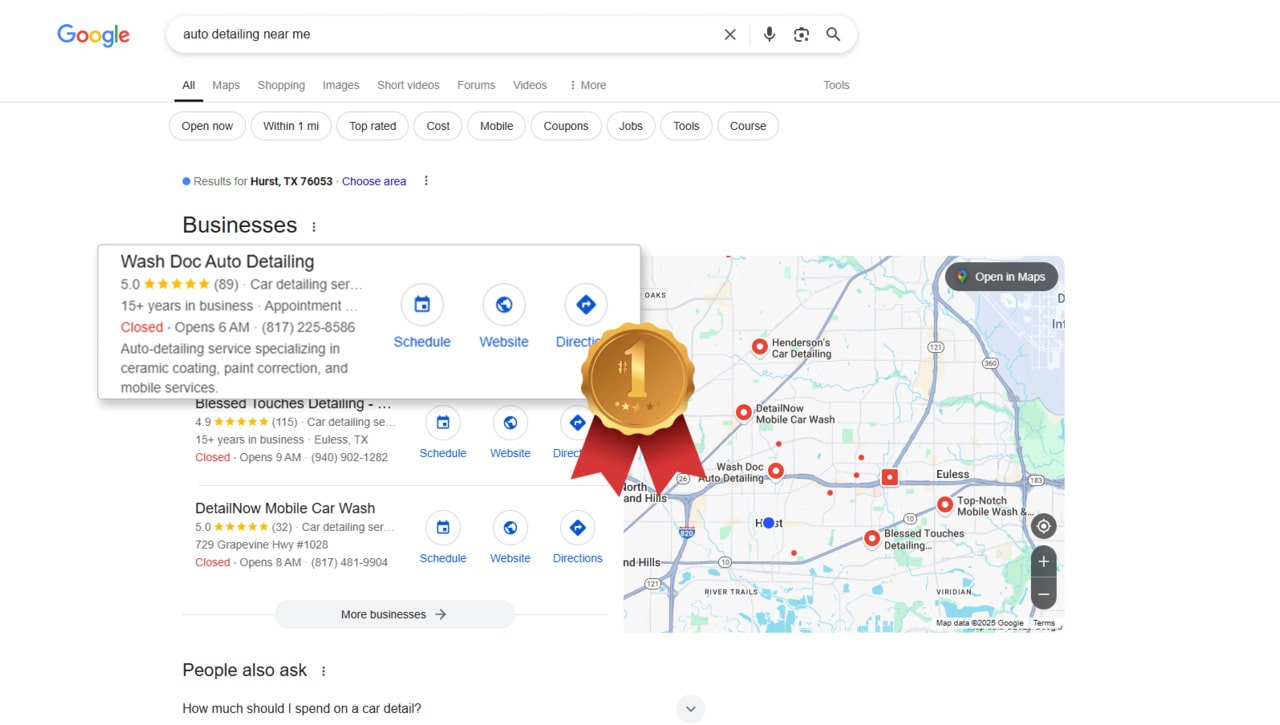The image size is (1280, 725).
Task: Center map on my location icon
Action: tap(1044, 526)
